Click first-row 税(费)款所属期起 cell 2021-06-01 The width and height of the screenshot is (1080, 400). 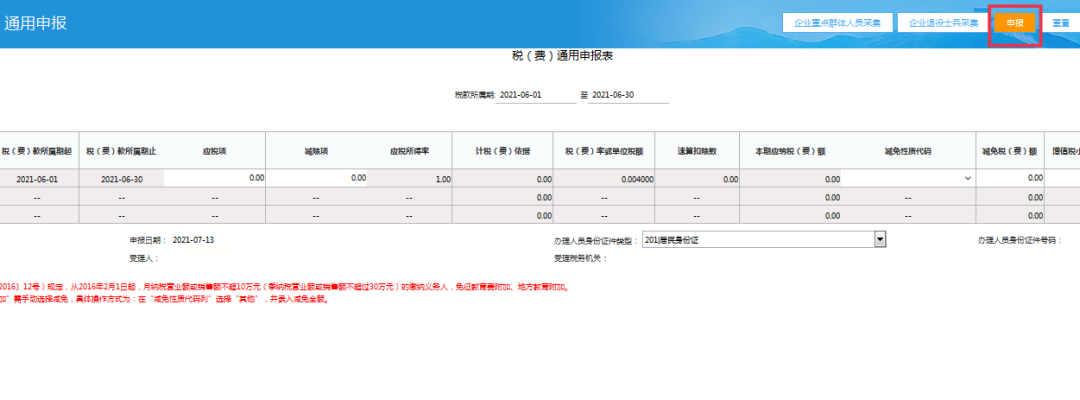click(37, 178)
